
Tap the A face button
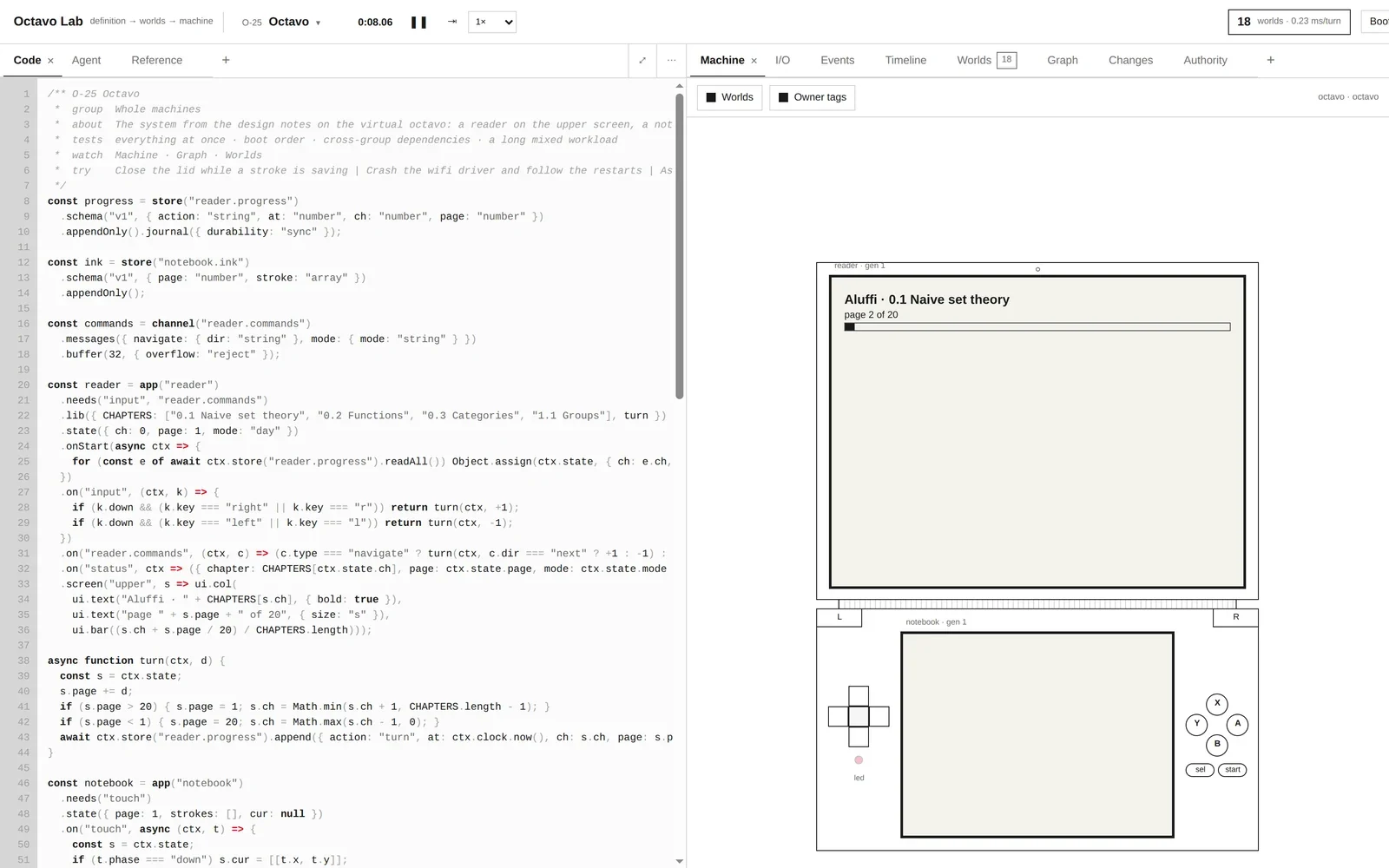click(x=1238, y=724)
